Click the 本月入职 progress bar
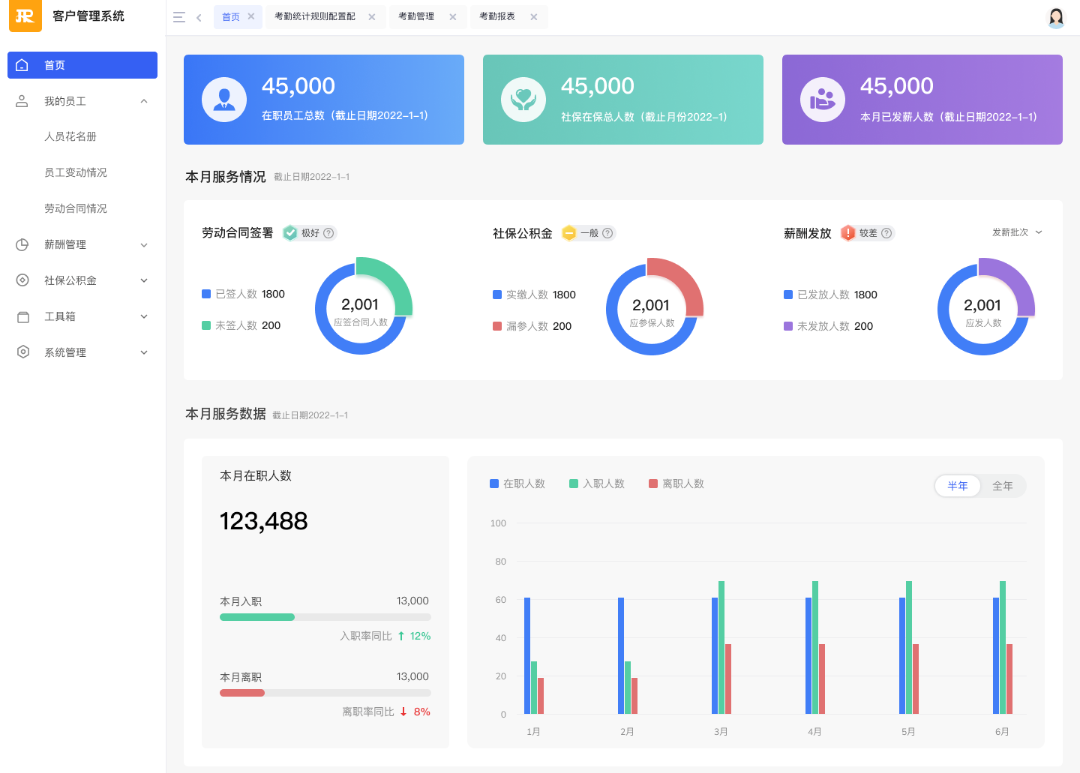This screenshot has width=1080, height=773. pos(323,617)
